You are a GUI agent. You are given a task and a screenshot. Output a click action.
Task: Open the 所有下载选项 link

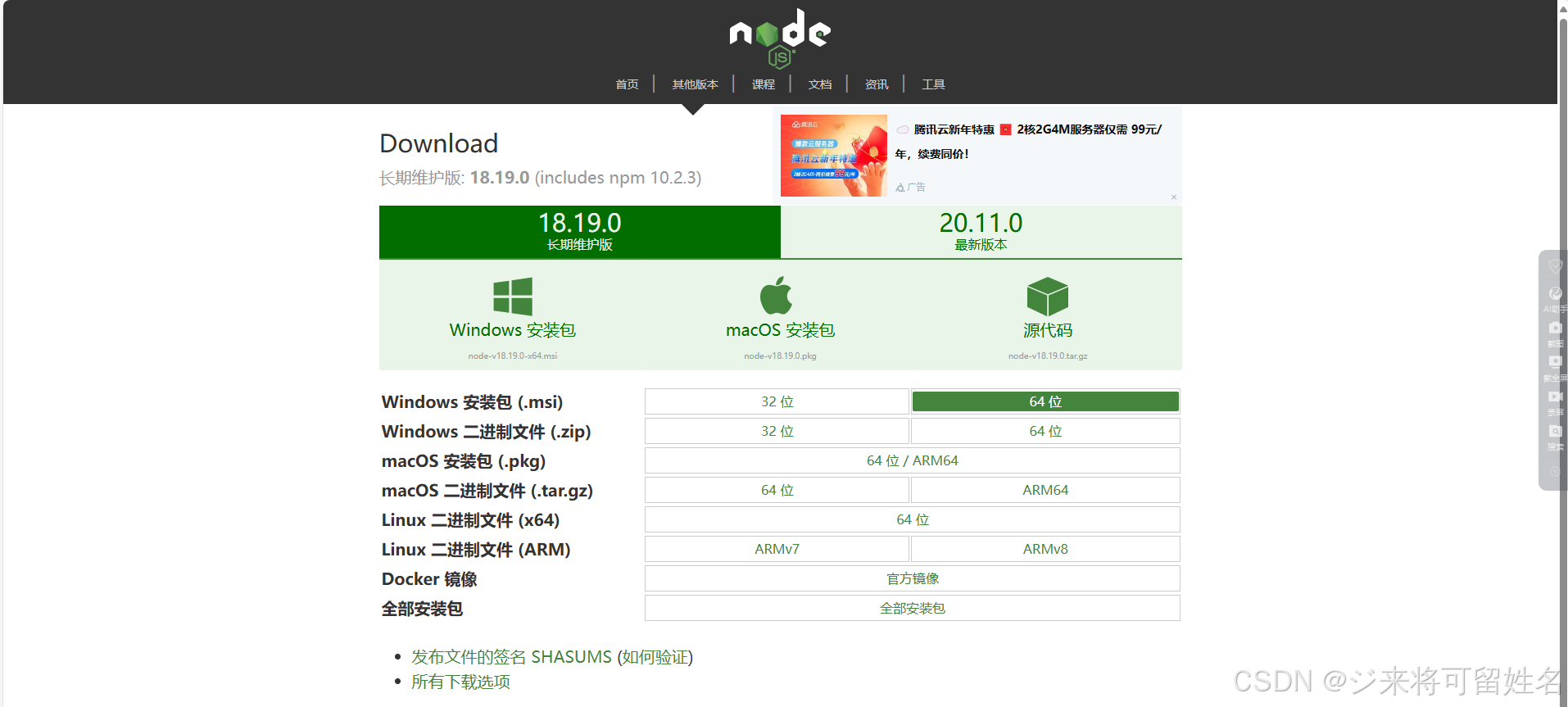(460, 682)
